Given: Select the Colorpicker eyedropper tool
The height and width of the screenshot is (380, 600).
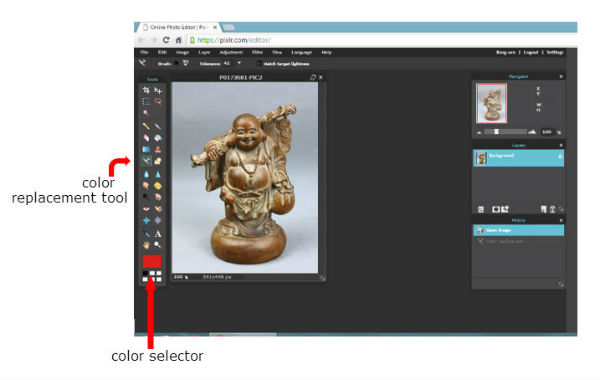Looking at the screenshot, I should (146, 233).
